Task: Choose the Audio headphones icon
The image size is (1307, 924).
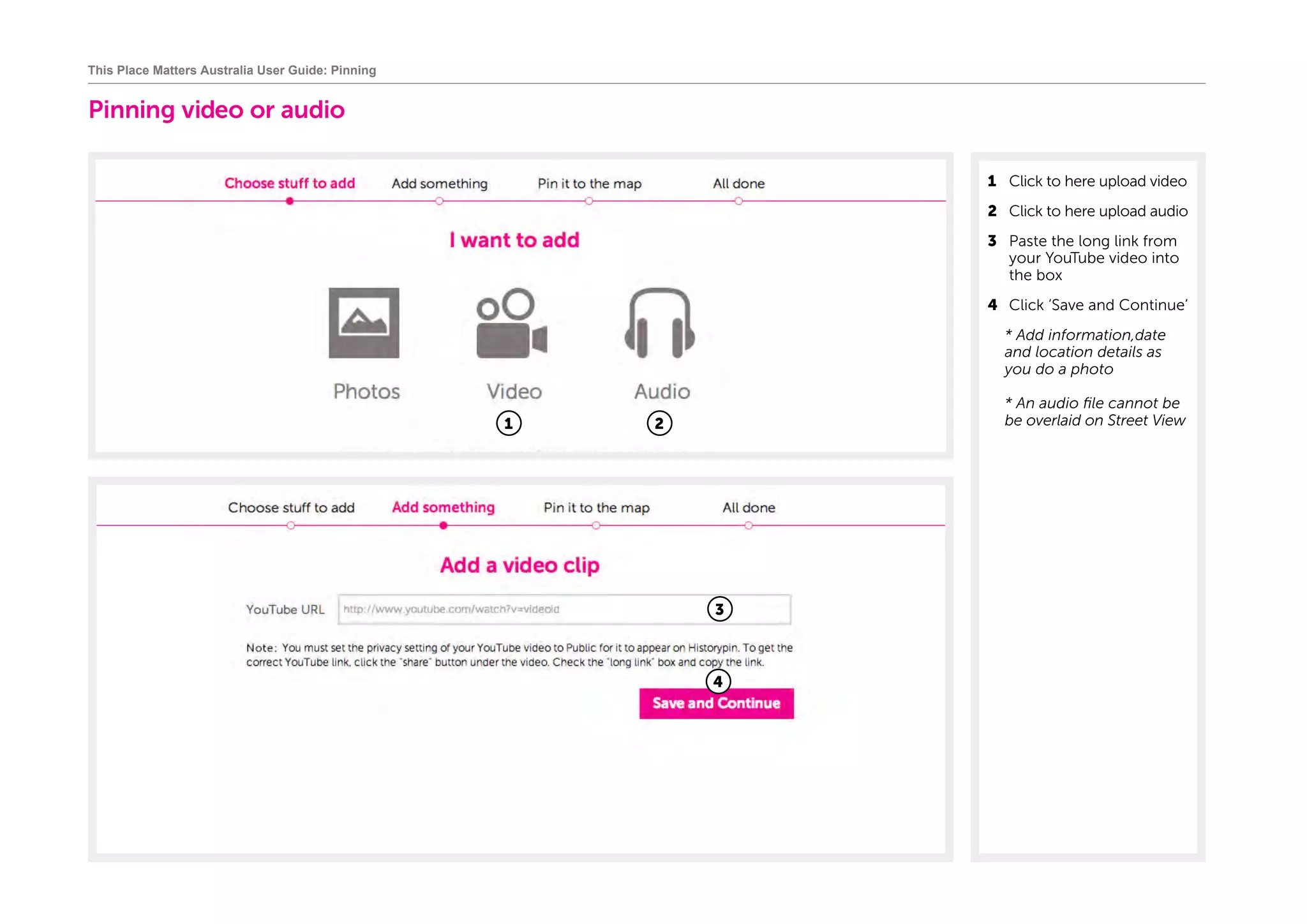Action: click(660, 323)
